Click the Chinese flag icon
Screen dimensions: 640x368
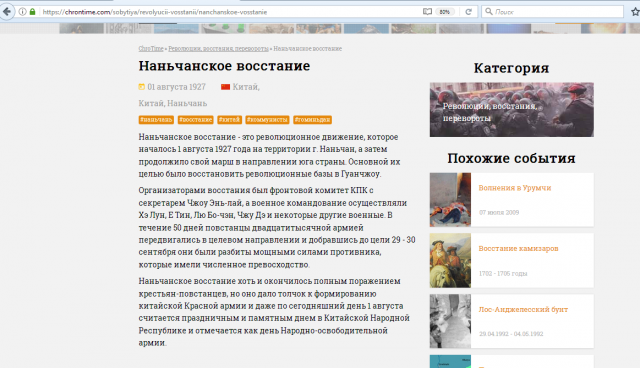[225, 86]
